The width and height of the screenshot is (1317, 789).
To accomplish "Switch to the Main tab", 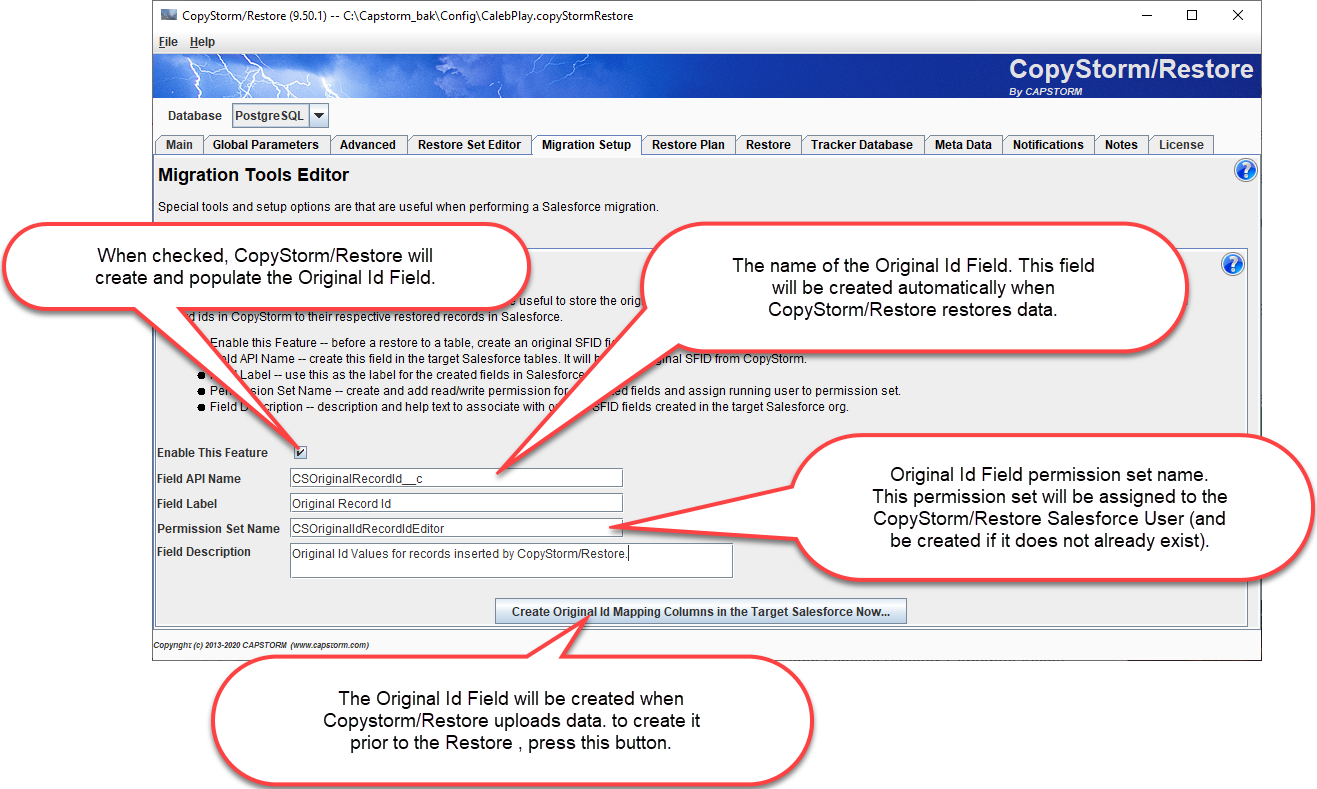I will (180, 145).
